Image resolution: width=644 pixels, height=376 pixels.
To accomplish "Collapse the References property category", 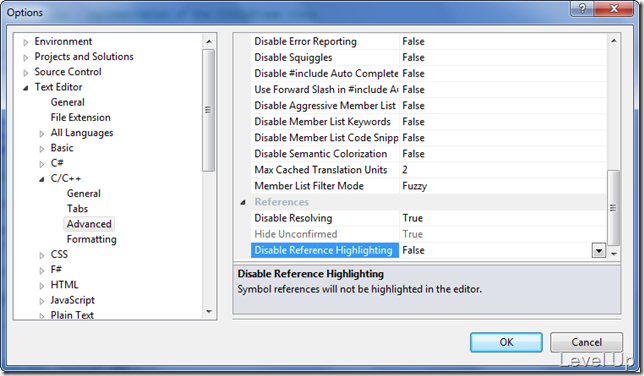I will pos(243,202).
